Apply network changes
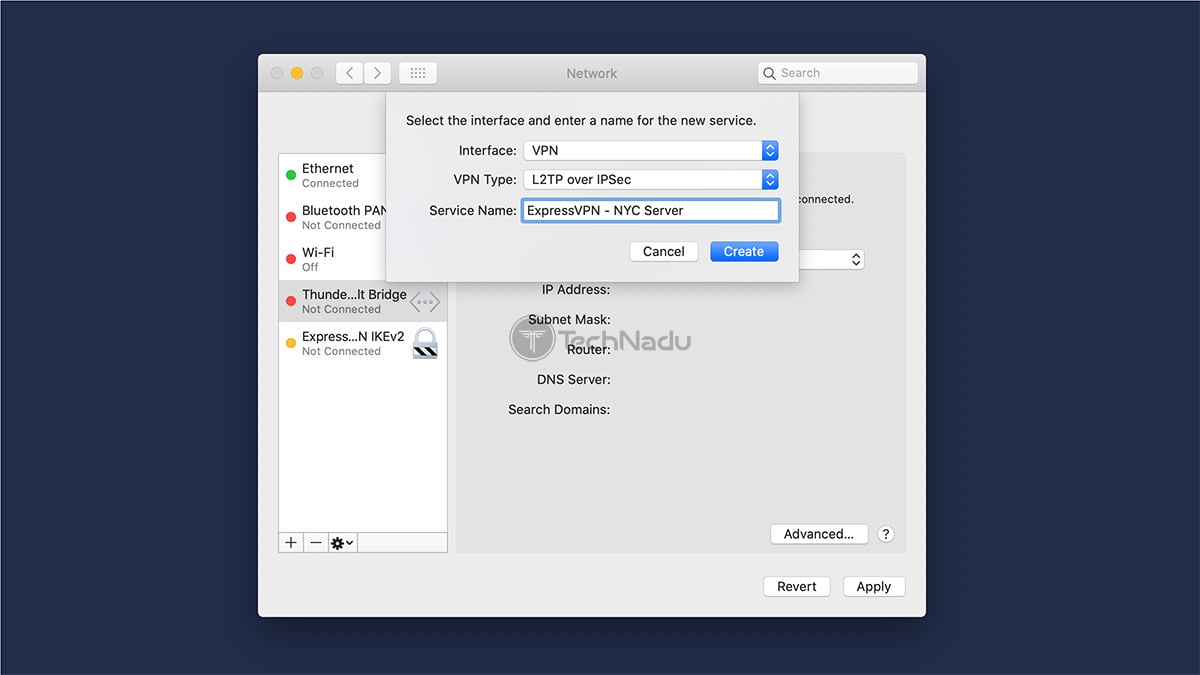 tap(873, 587)
